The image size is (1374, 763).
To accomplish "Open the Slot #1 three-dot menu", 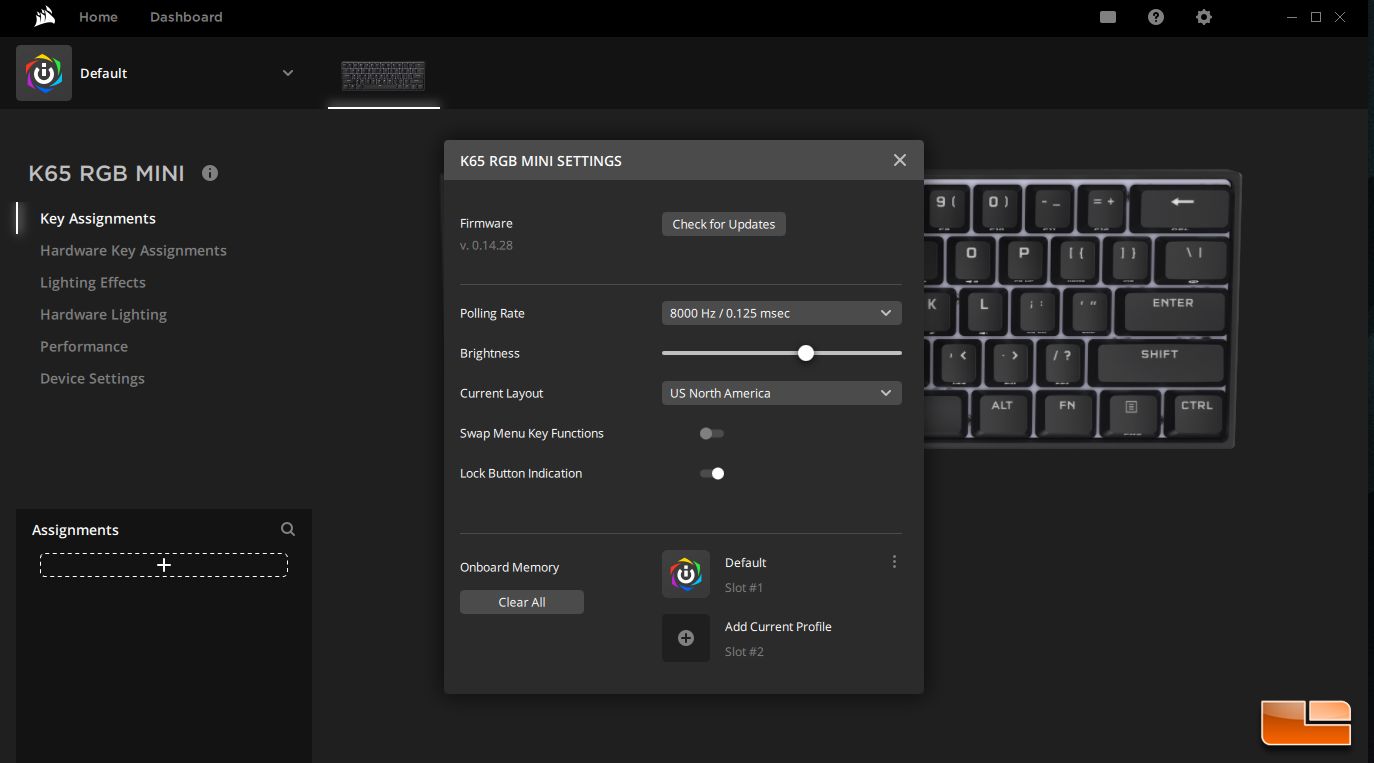I will click(894, 562).
